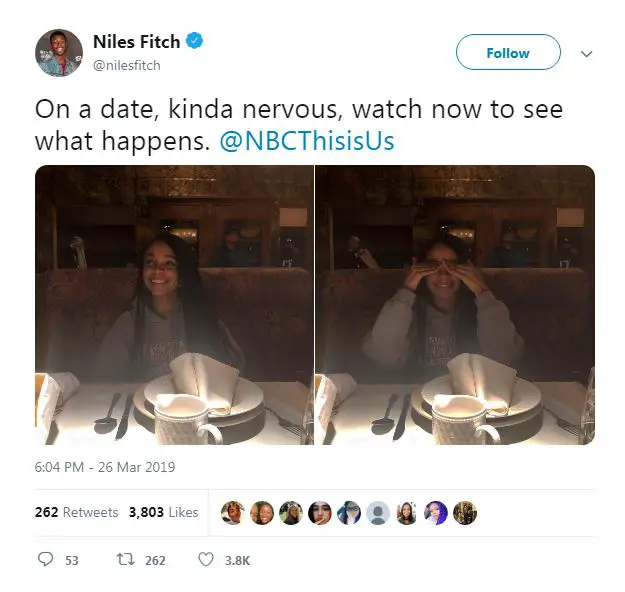The height and width of the screenshot is (592, 625).
Task: Like the tweet with the heart icon
Action: point(206,560)
